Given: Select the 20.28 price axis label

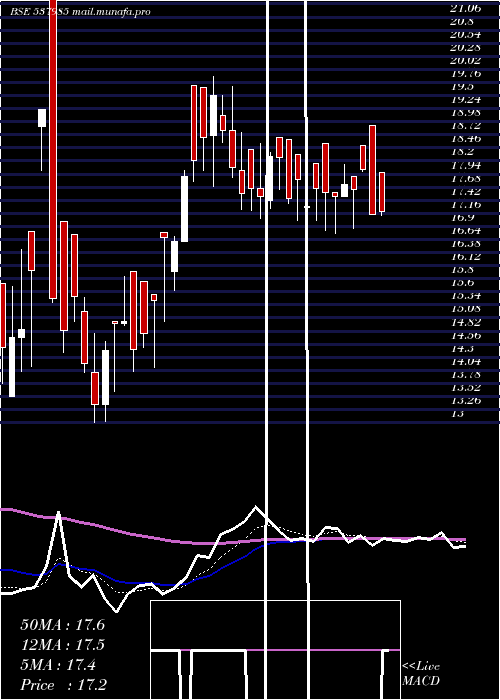Looking at the screenshot, I should coord(465,47).
